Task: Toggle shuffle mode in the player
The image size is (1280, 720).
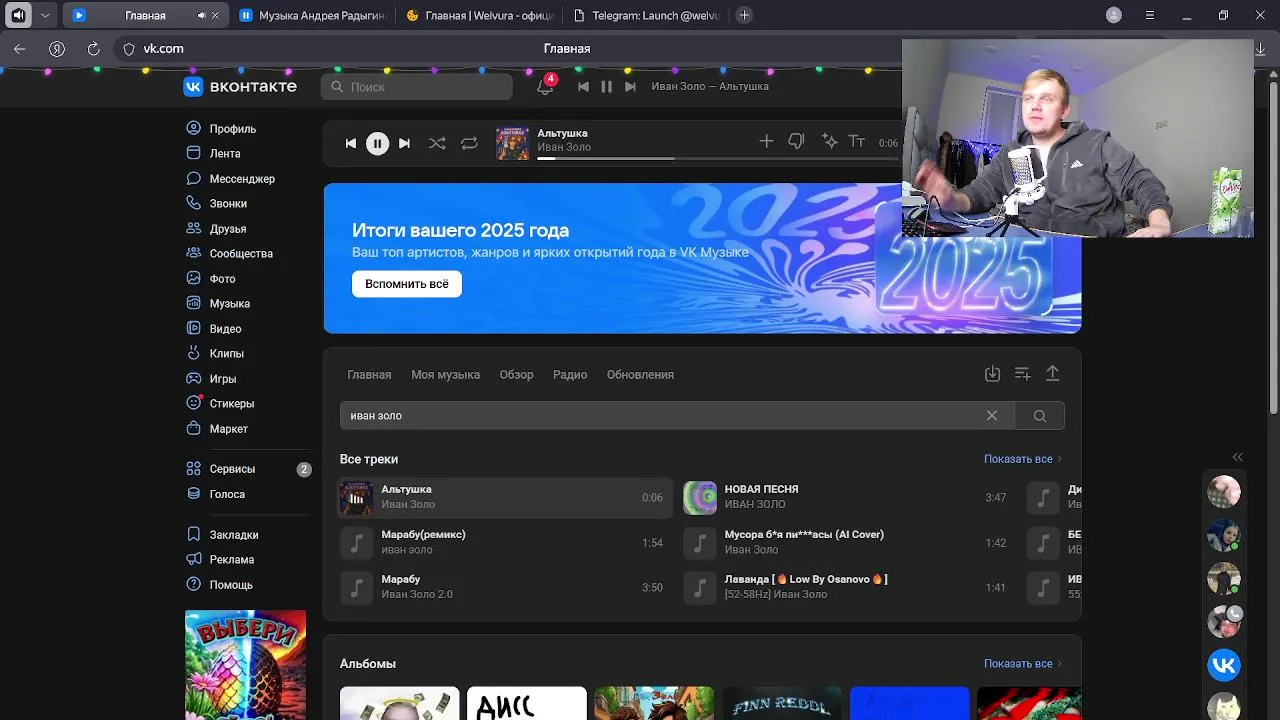Action: (437, 143)
